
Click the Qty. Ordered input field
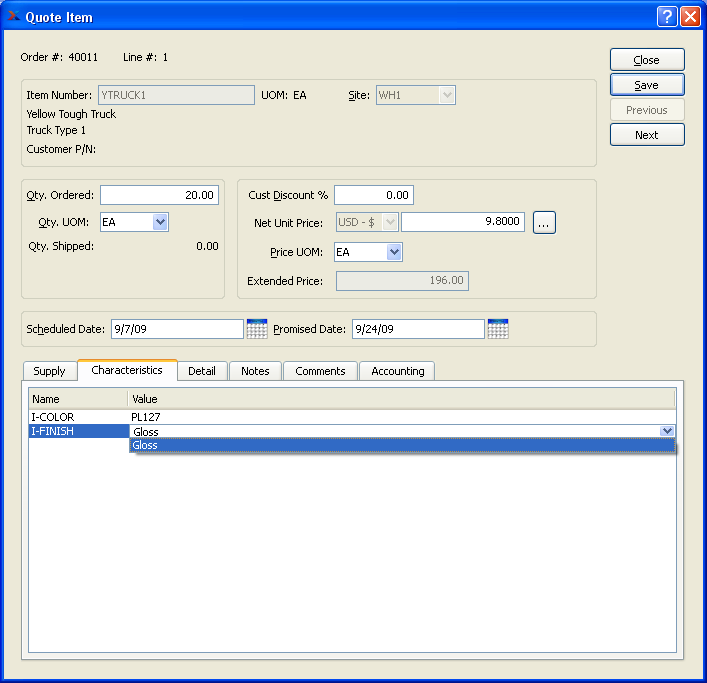159,196
